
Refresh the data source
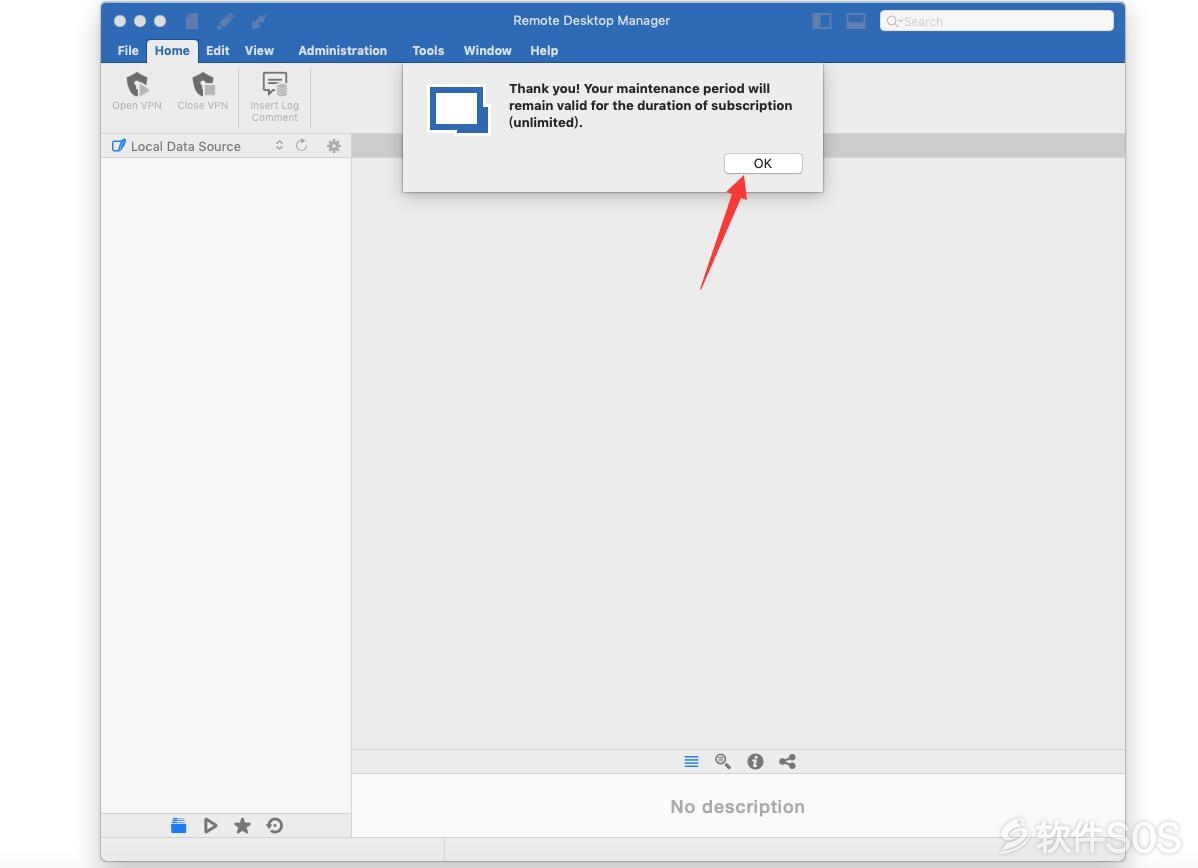[302, 145]
